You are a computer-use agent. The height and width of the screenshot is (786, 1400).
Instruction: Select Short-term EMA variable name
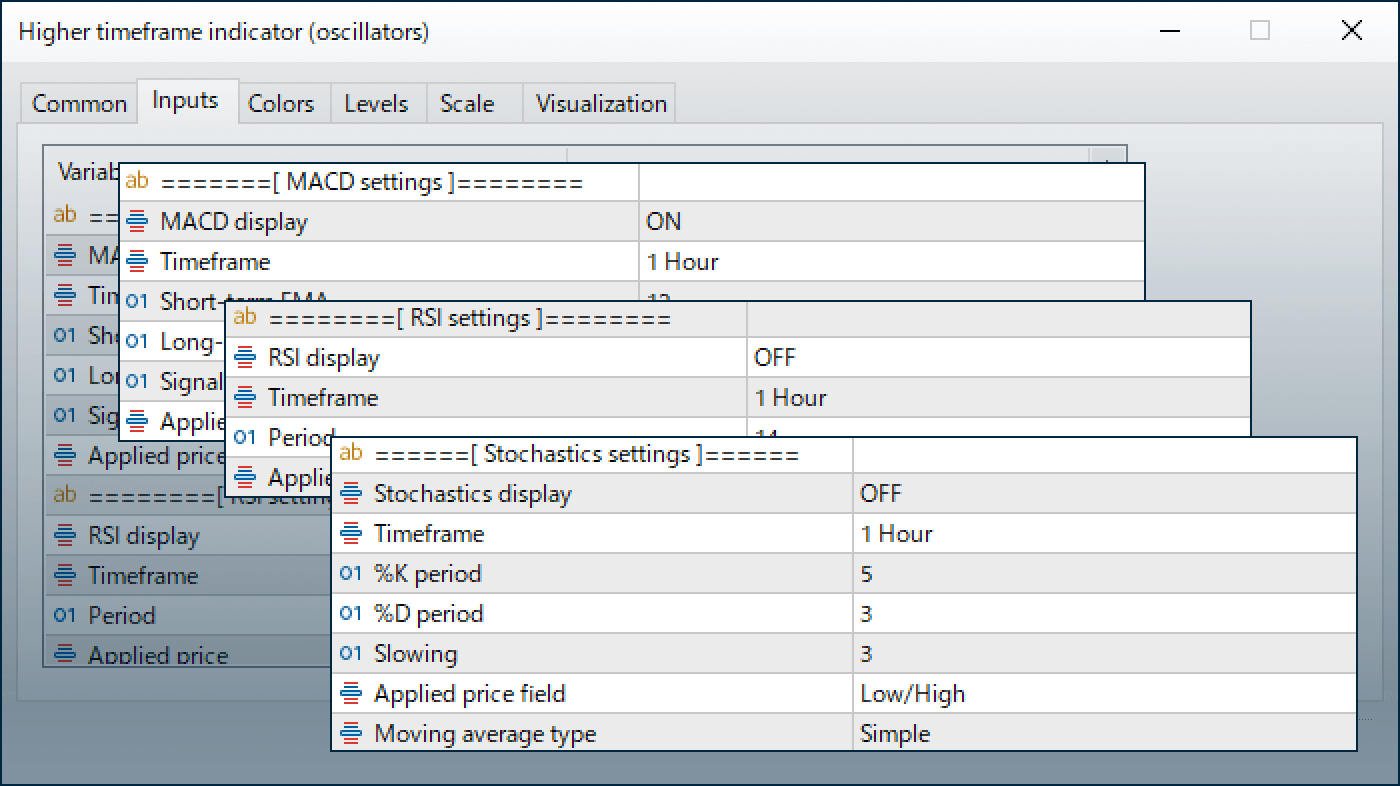click(244, 300)
